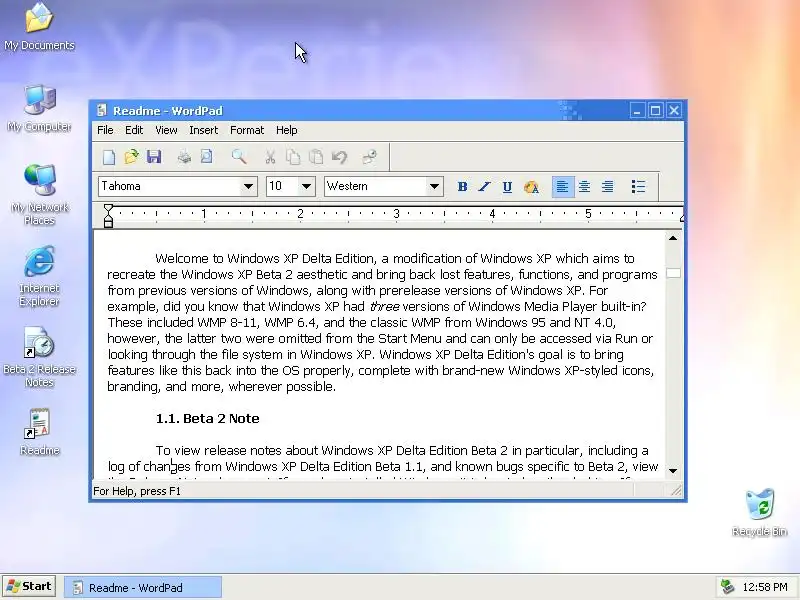
Task: Toggle Bold formatting
Action: [x=462, y=187]
